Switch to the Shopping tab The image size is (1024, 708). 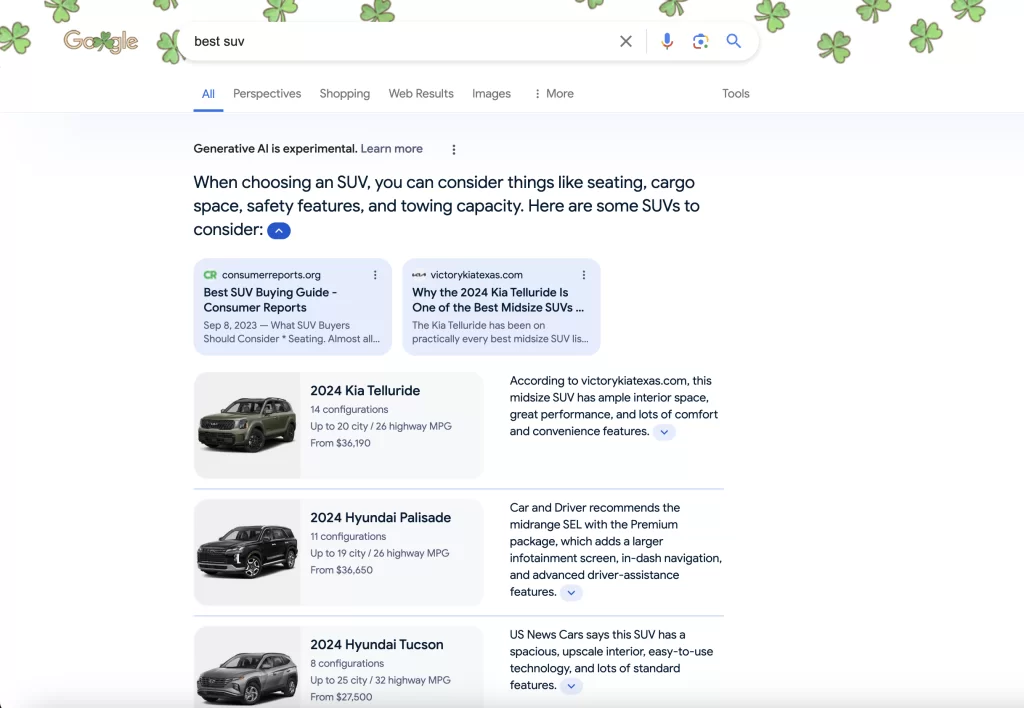(345, 93)
